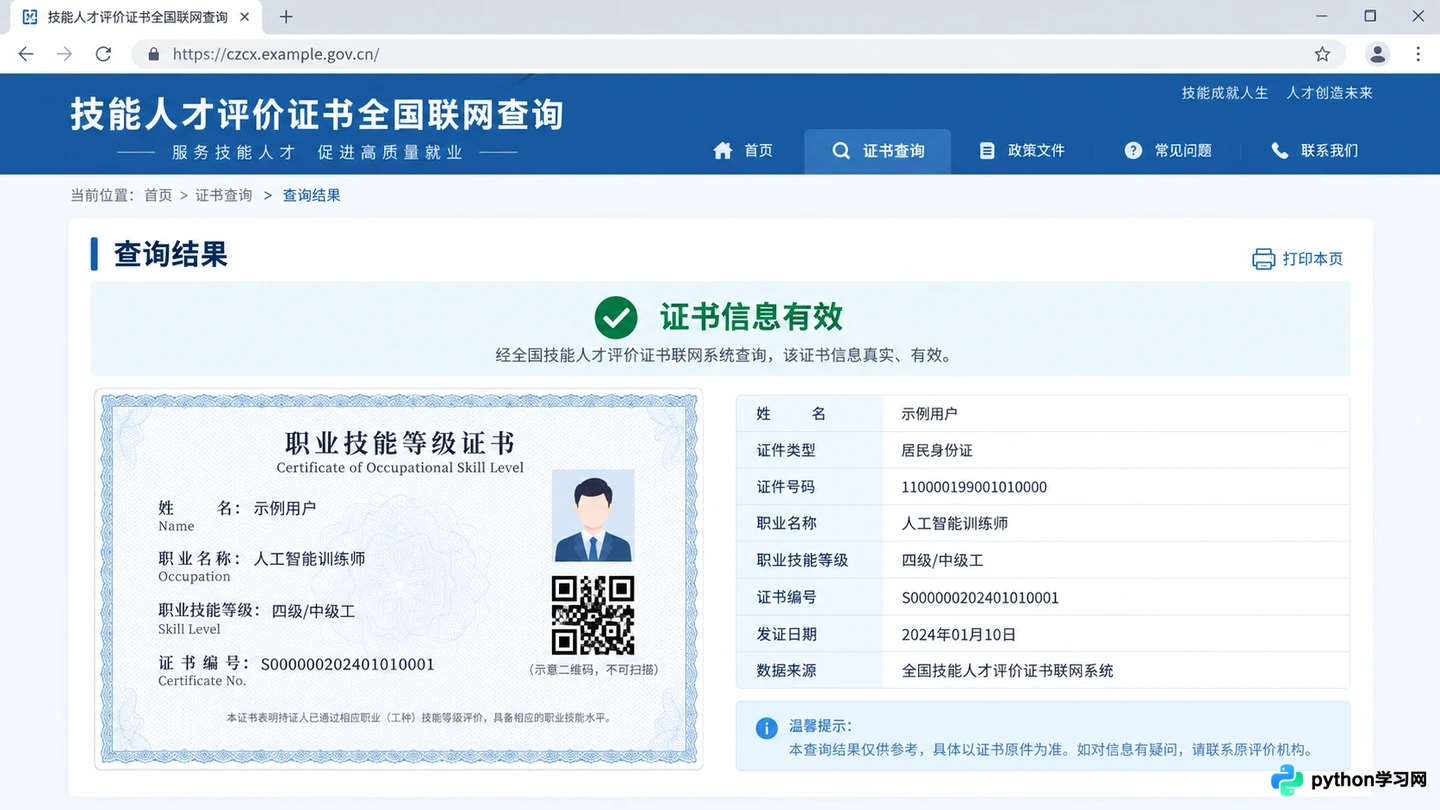Click the table value 全国技能人才评价证书联网系统
The height and width of the screenshot is (810, 1440).
[x=1007, y=671]
